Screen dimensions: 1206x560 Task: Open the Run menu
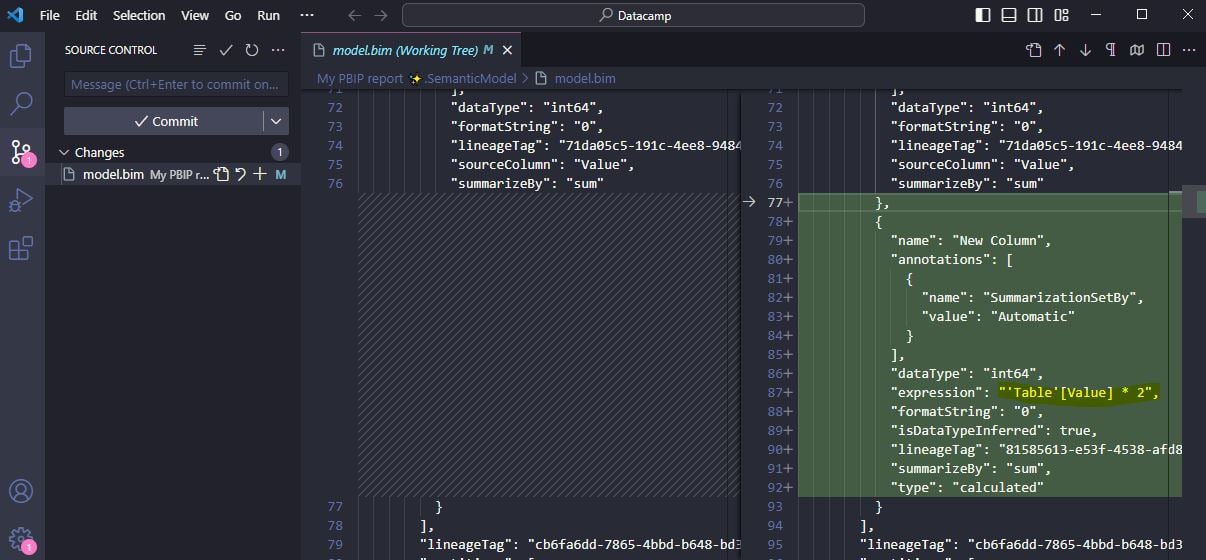(268, 15)
